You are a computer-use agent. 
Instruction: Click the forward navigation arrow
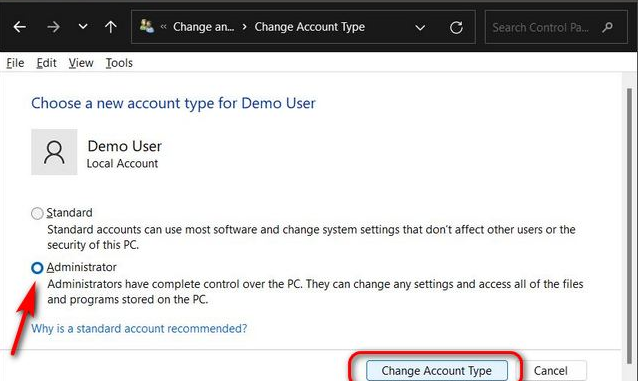point(53,27)
